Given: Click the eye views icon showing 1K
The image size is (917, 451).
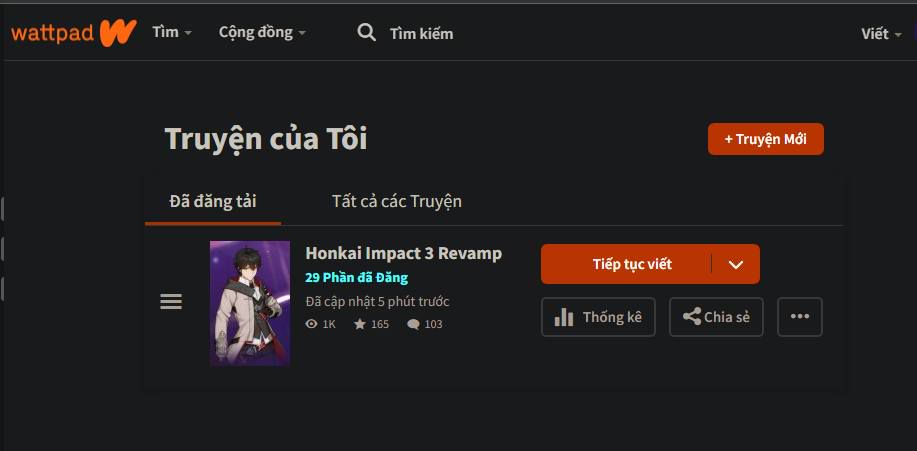Looking at the screenshot, I should coord(312,323).
